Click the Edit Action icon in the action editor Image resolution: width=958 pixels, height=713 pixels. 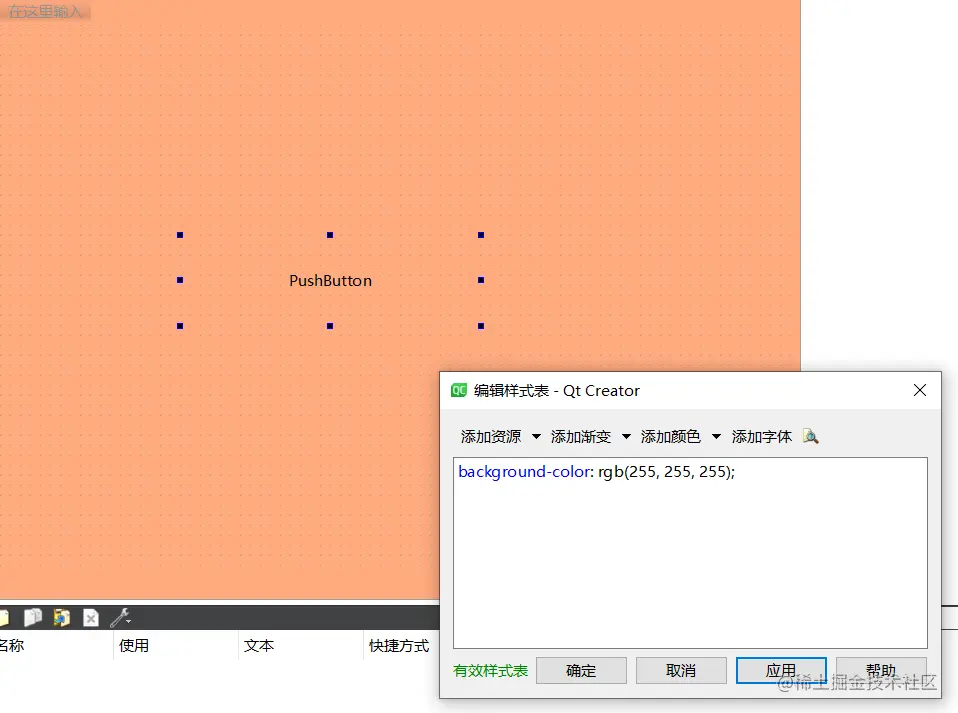[x=62, y=617]
